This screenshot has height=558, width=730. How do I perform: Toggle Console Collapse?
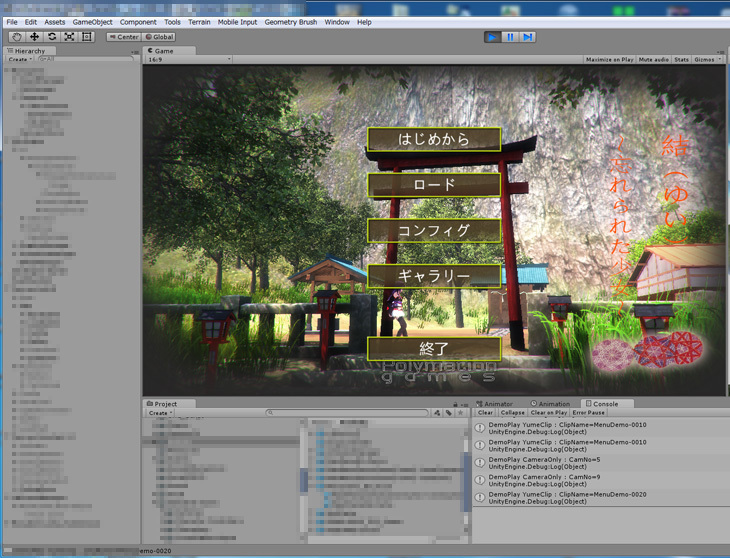click(x=513, y=412)
